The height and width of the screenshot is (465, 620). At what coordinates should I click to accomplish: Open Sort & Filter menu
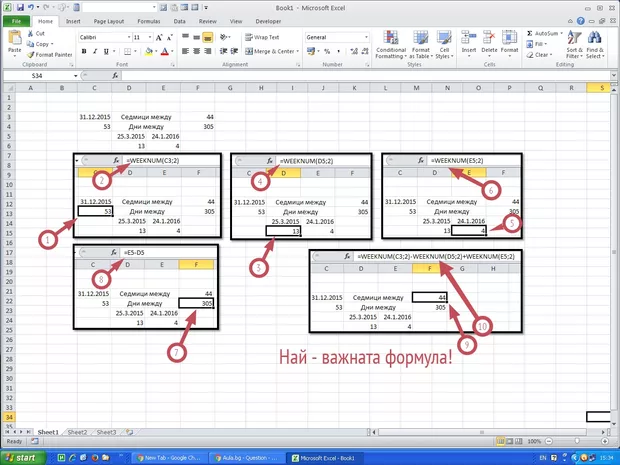(574, 45)
